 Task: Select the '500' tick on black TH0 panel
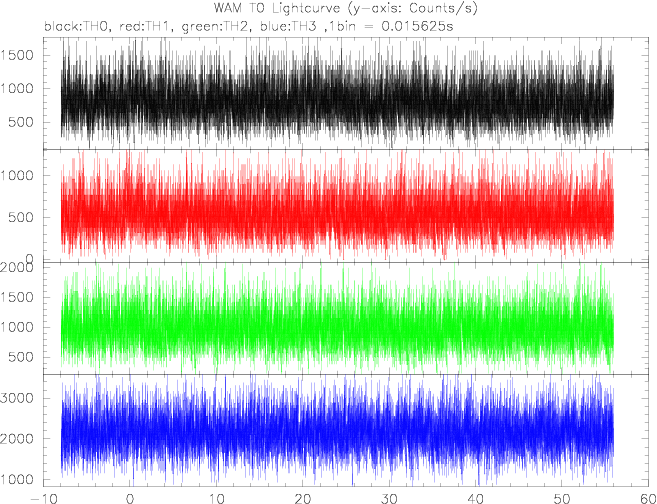point(22,122)
